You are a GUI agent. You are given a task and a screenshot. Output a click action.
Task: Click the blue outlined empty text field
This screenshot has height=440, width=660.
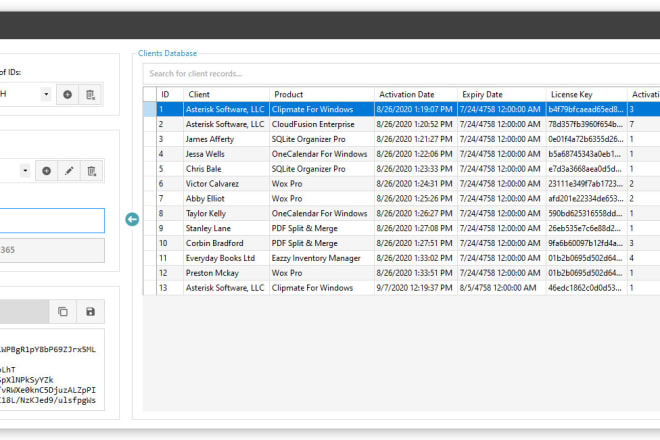click(x=52, y=220)
